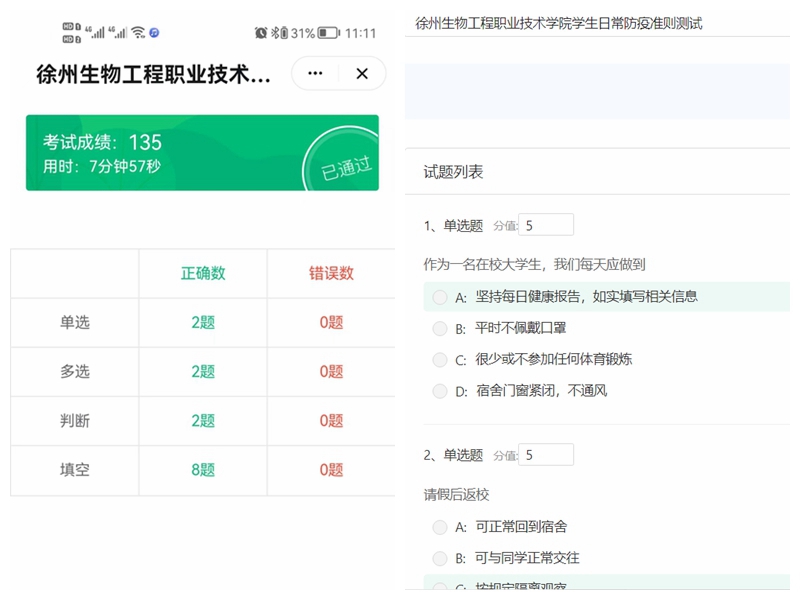Open the three-dots more options menu
Image resolution: width=800 pixels, height=600 pixels.
coord(315,73)
